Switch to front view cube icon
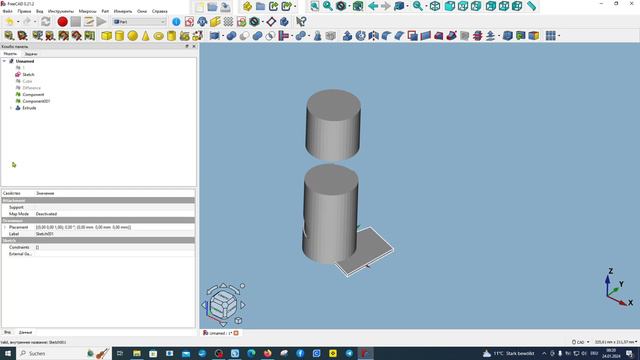The height and width of the screenshot is (360, 640). coord(450,6)
